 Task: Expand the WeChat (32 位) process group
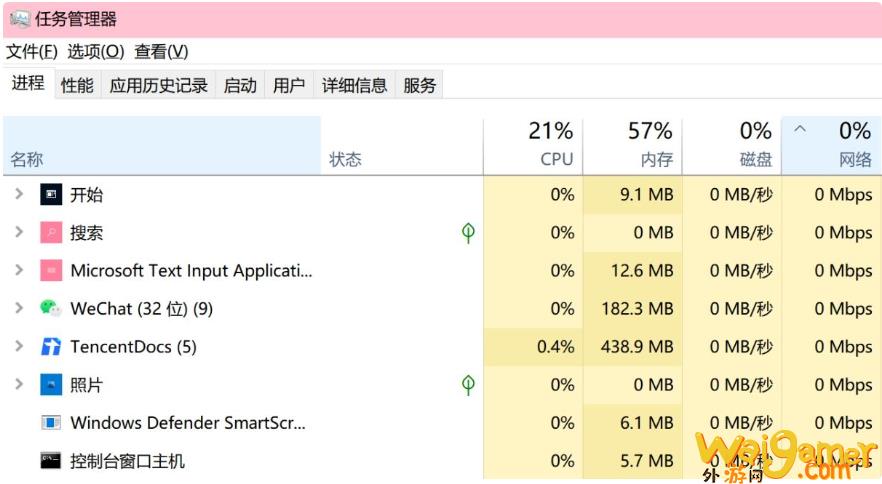click(x=19, y=308)
